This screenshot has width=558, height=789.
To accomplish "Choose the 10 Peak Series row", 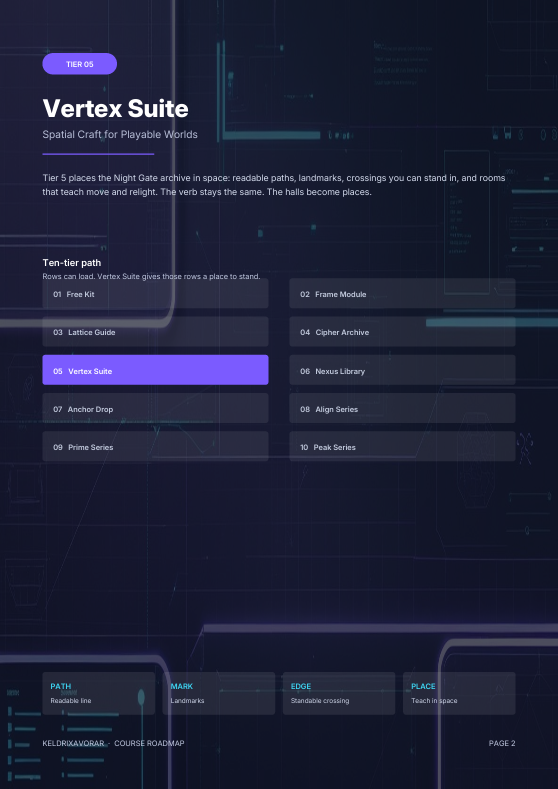I will [x=402, y=446].
